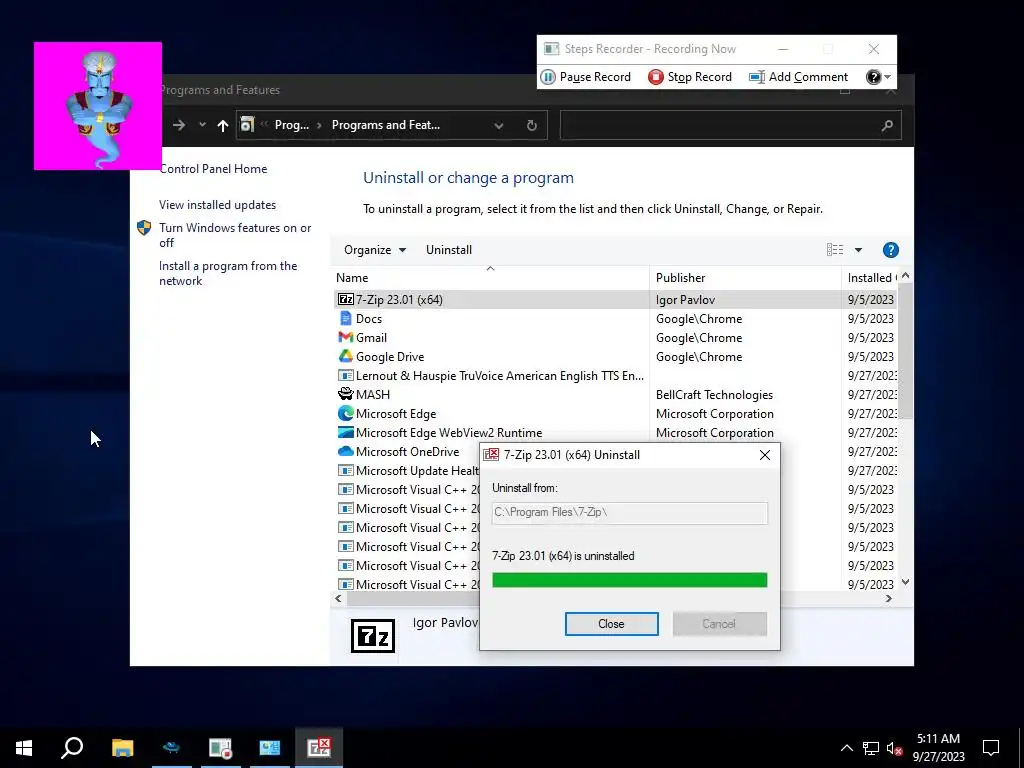Open the Organize dropdown menu
Viewport: 1024px width, 768px height.
click(375, 250)
